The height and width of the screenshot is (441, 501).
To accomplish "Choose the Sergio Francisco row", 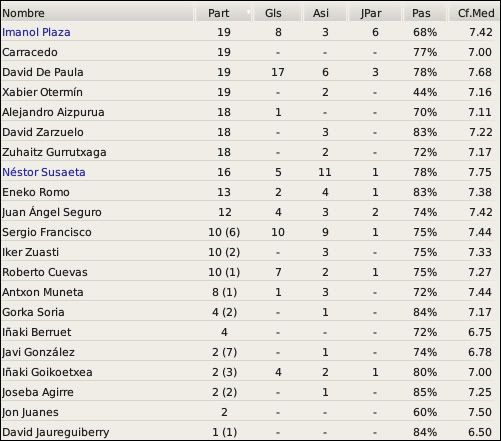I will (250, 232).
